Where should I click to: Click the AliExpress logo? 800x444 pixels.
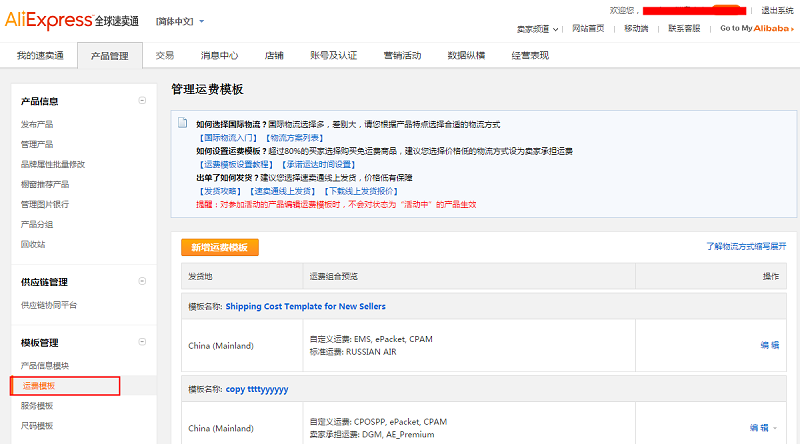pyautogui.click(x=72, y=20)
